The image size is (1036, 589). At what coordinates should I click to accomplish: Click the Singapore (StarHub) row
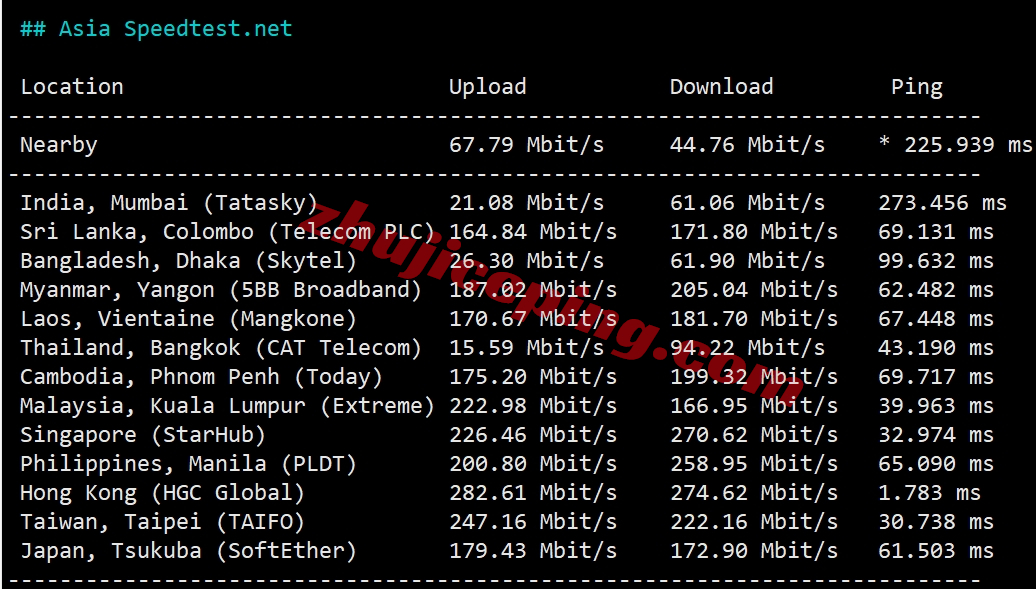[507, 435]
